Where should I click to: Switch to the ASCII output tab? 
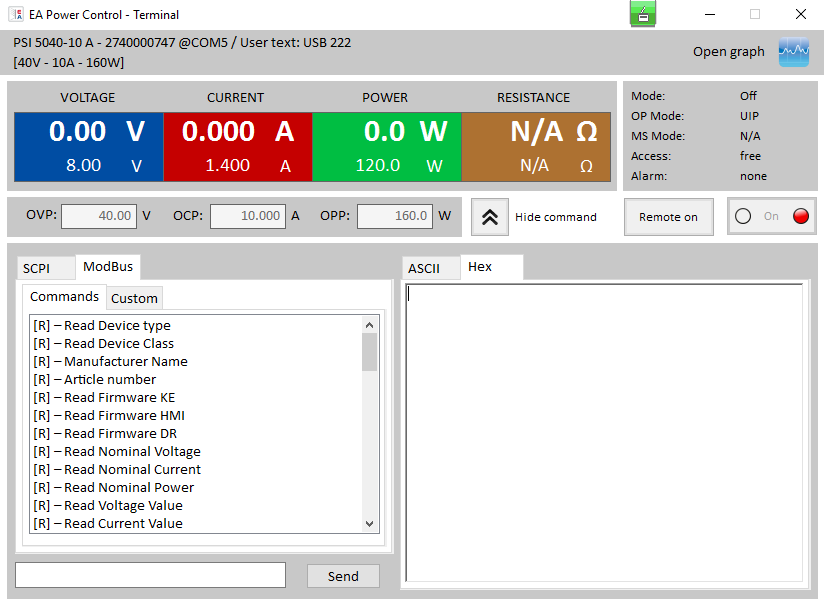424,268
